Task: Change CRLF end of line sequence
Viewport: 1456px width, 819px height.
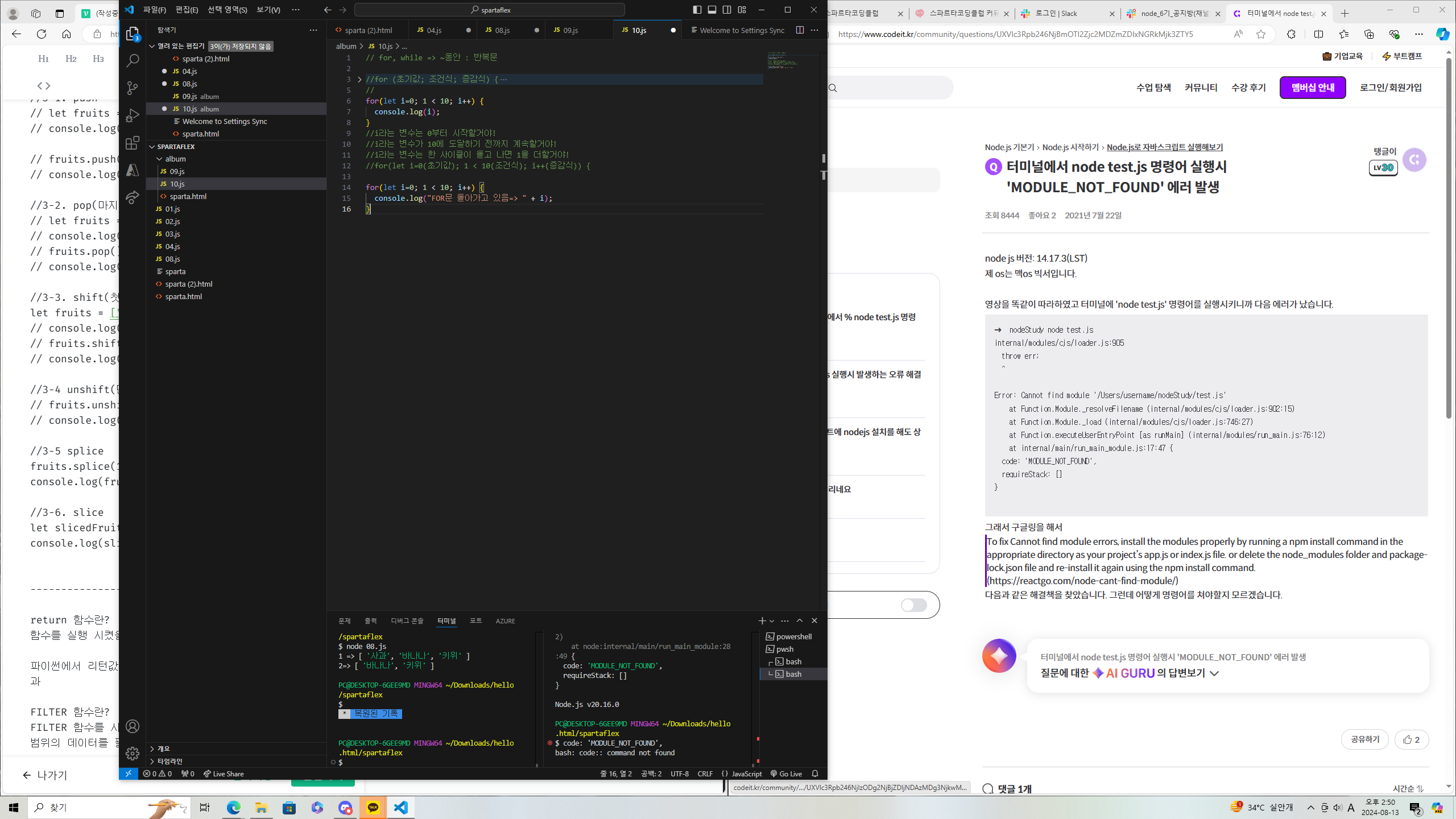Action: point(705,773)
